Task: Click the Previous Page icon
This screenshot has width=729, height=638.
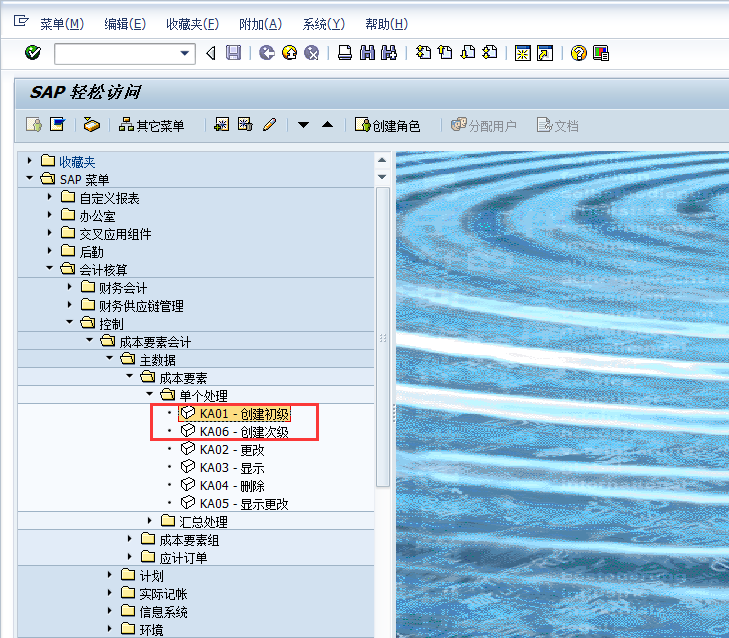Action: [445, 53]
